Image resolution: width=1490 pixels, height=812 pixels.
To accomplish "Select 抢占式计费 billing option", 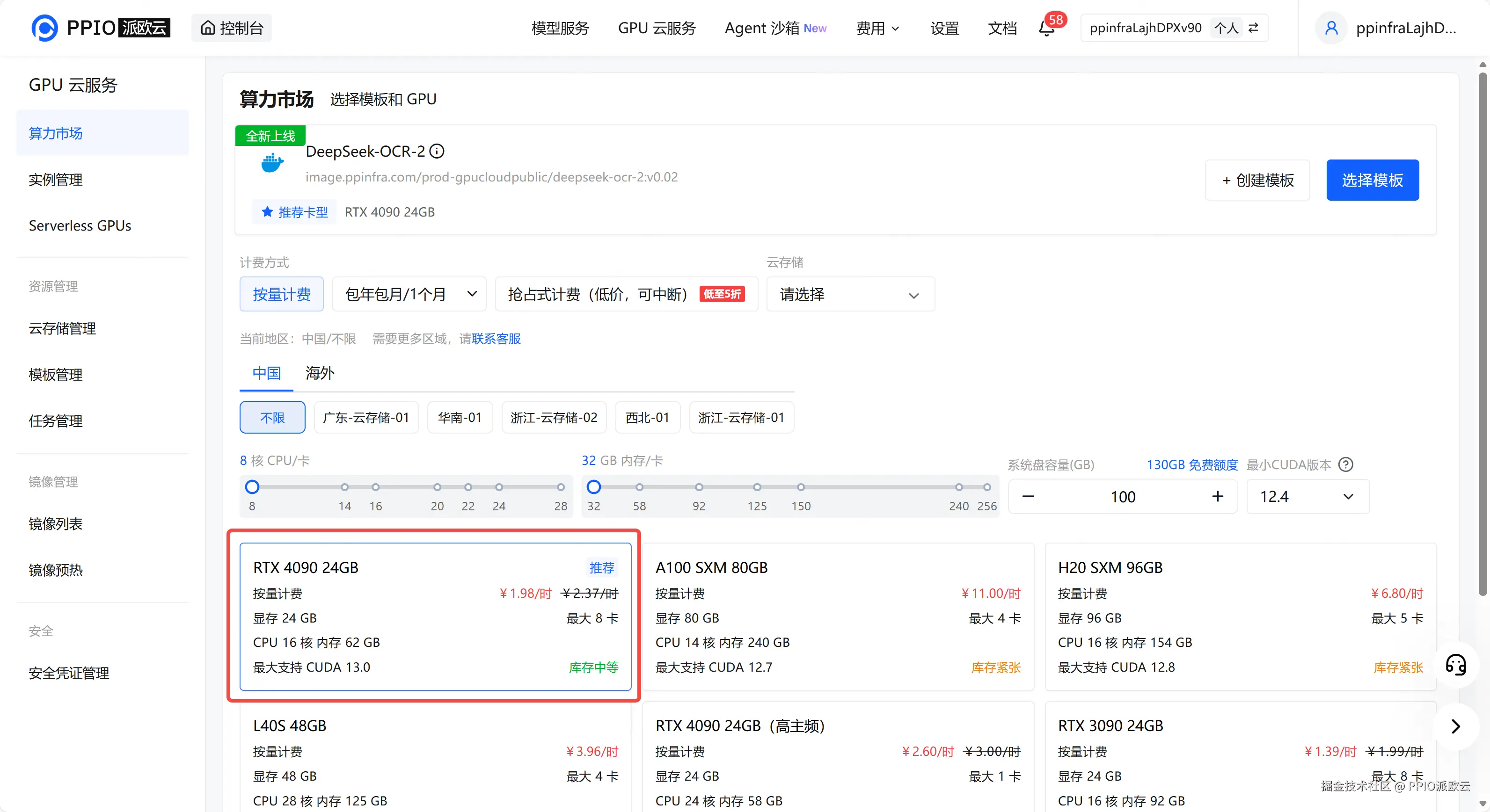I will click(x=626, y=294).
